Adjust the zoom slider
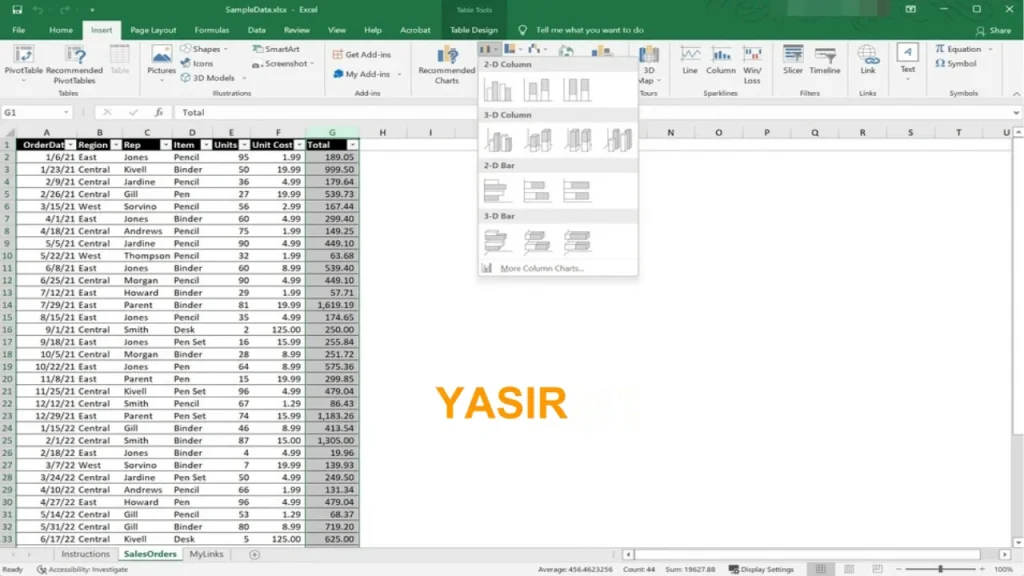1024x576 pixels. click(x=940, y=569)
